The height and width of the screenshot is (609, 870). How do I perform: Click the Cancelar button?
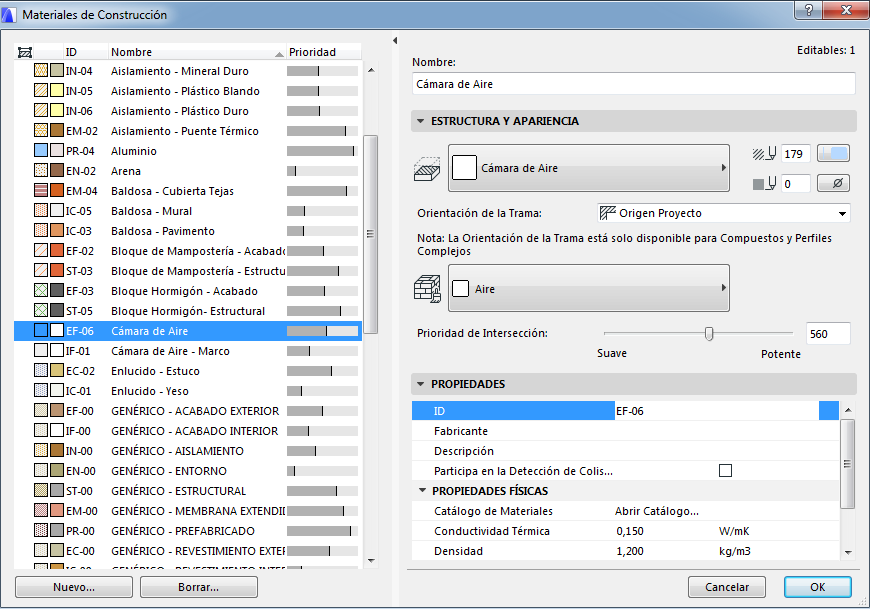point(727,587)
